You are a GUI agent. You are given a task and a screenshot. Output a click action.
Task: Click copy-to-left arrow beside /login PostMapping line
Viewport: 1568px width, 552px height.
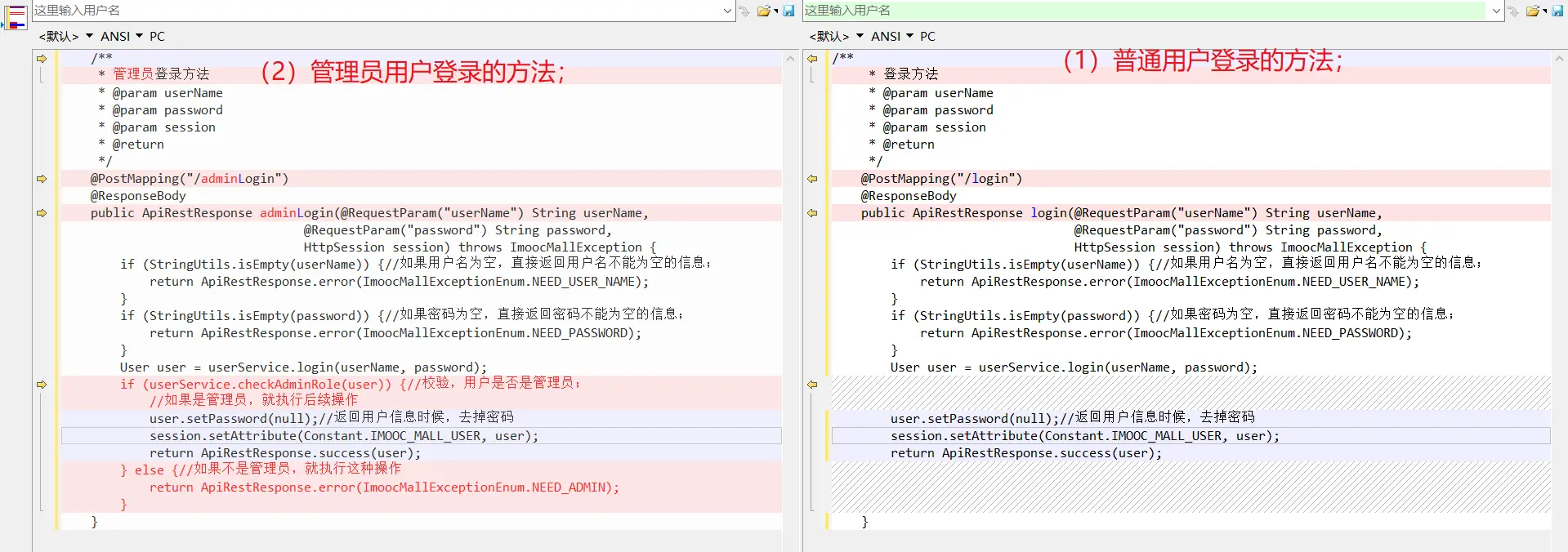click(812, 179)
